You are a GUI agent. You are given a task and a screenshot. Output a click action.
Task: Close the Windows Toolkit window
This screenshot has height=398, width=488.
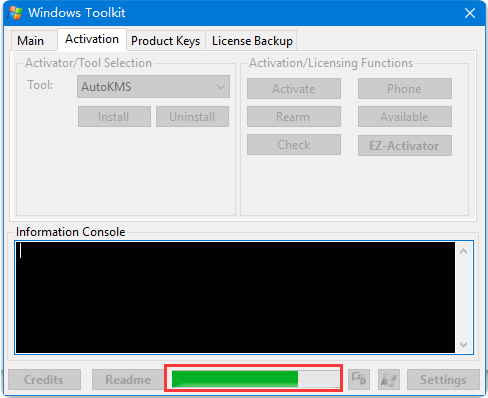tap(470, 13)
